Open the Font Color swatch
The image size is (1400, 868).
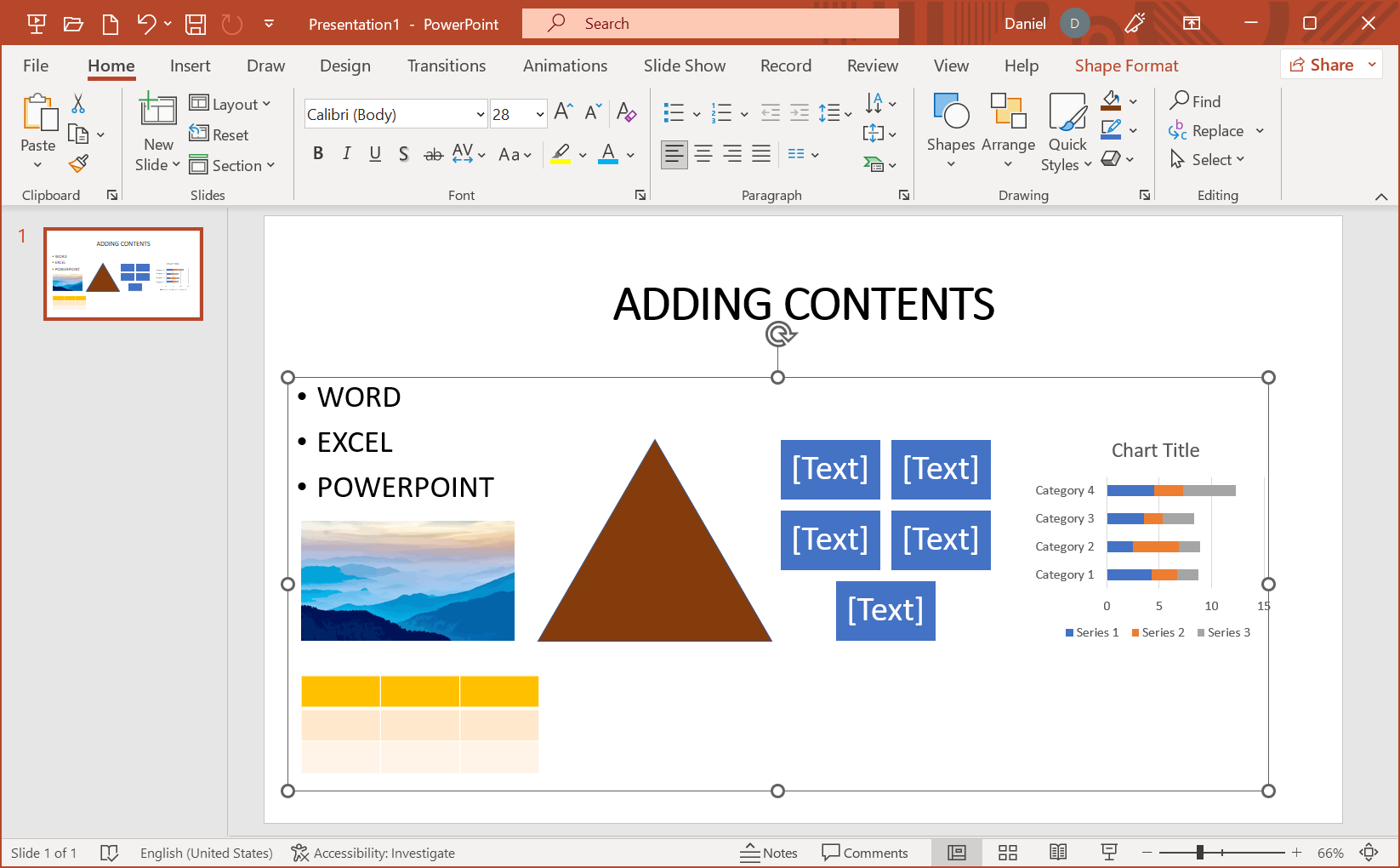[607, 154]
